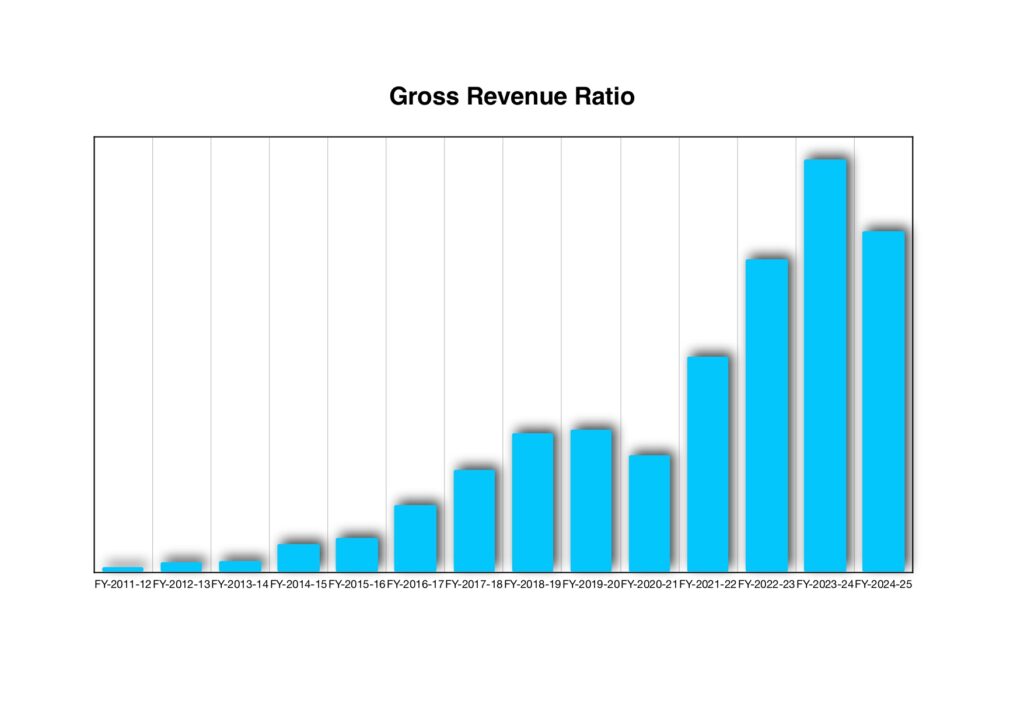Click the FY-2020-21 axis label text

pyautogui.click(x=649, y=584)
